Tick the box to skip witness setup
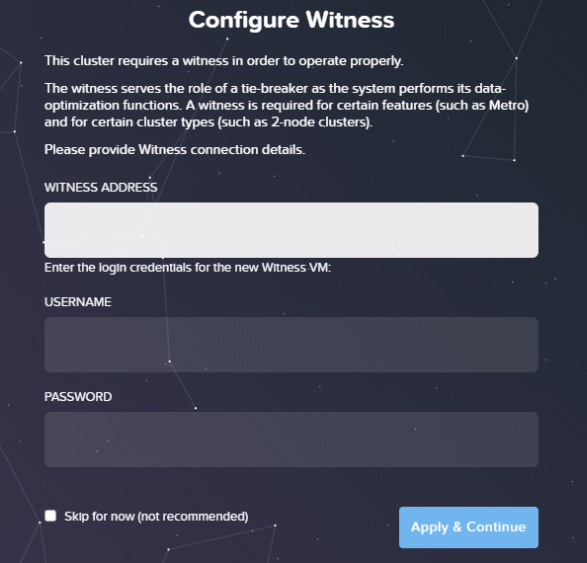Image resolution: width=587 pixels, height=563 pixels. click(51, 516)
